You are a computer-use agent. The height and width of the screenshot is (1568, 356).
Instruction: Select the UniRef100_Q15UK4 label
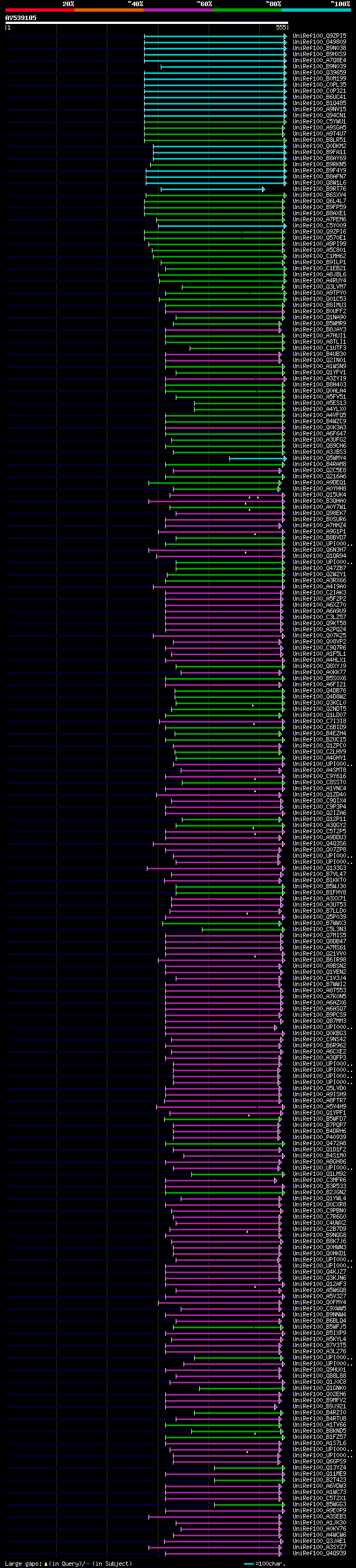(x=319, y=494)
